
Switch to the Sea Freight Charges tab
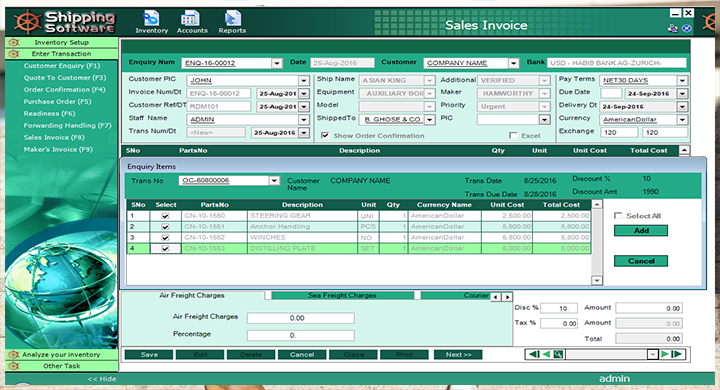pos(342,295)
